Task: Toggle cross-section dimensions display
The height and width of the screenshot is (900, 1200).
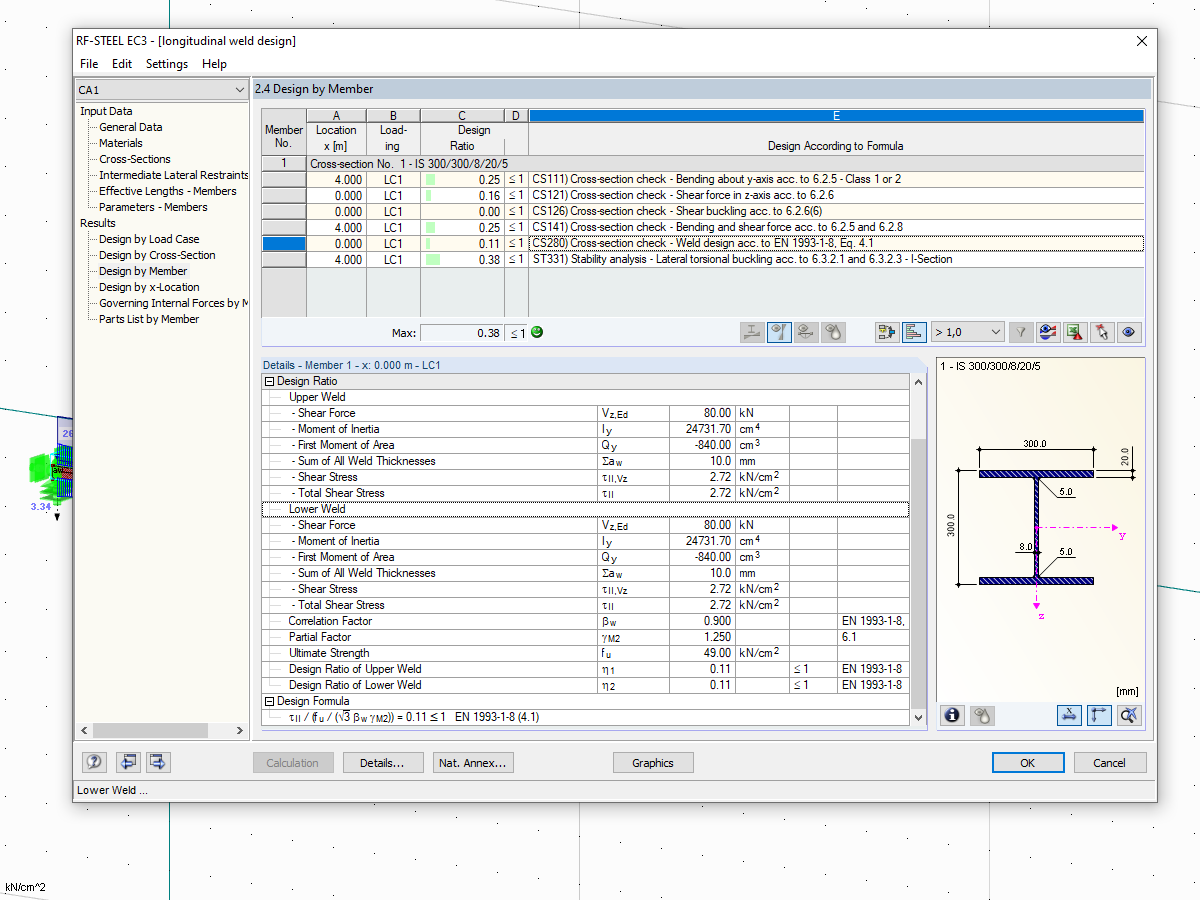Action: 1069,715
